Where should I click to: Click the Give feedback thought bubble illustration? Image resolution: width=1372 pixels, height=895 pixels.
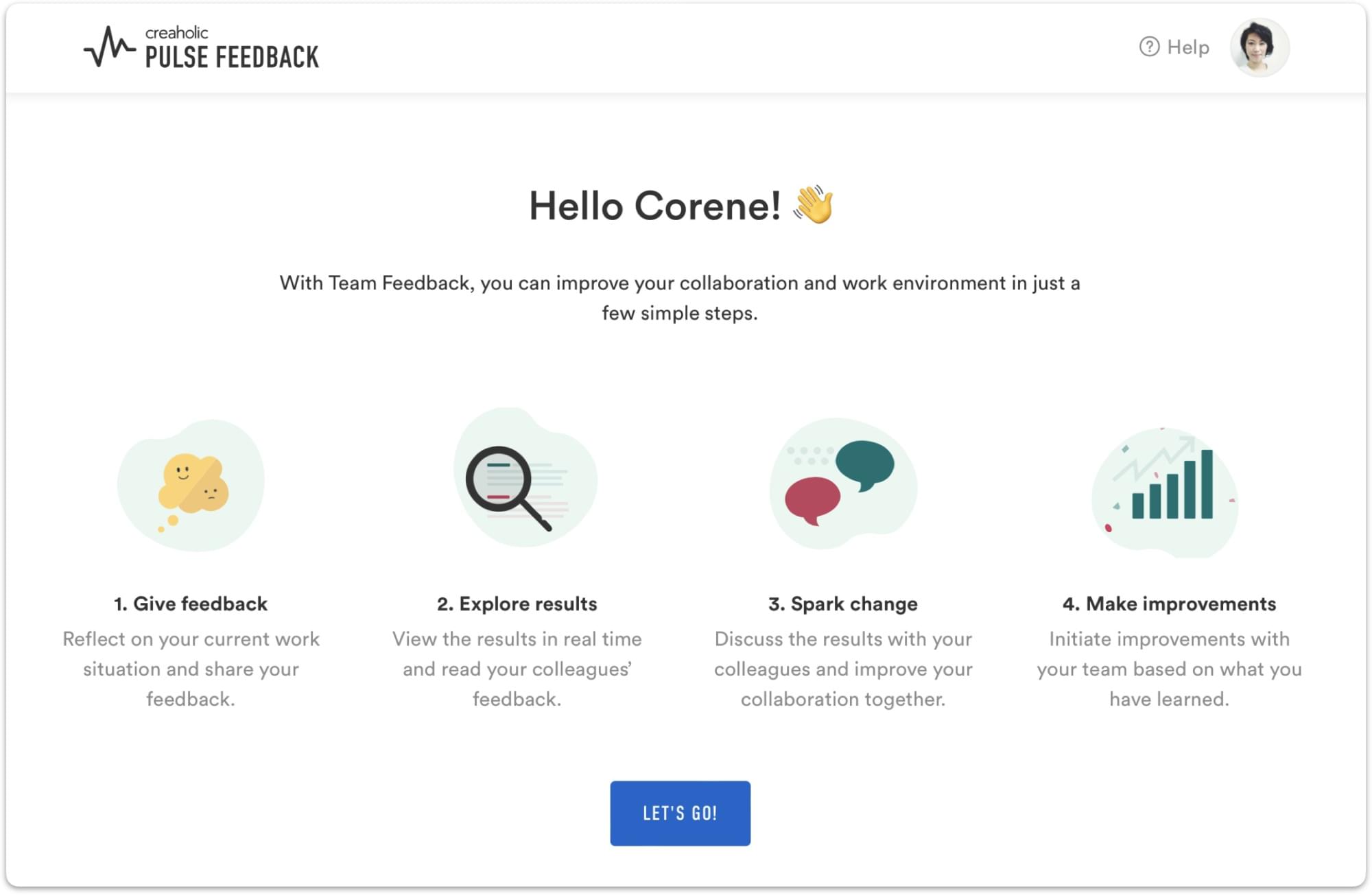[191, 485]
